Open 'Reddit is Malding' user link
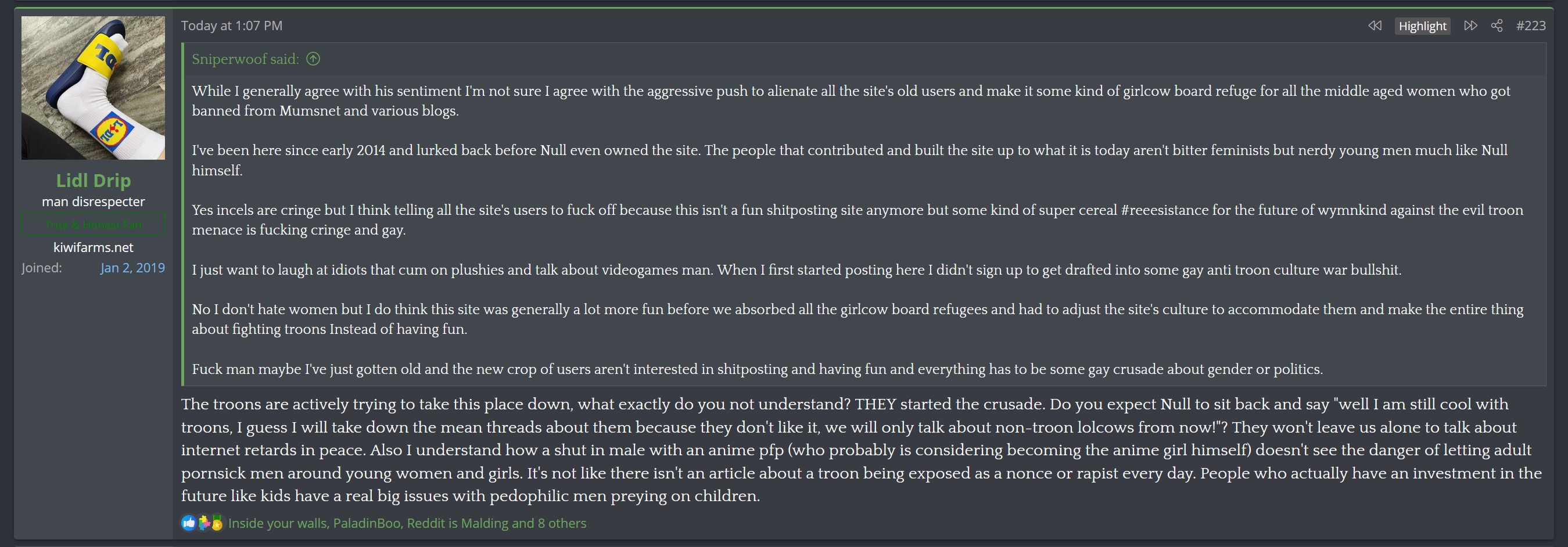The width and height of the screenshot is (1568, 547). [458, 523]
